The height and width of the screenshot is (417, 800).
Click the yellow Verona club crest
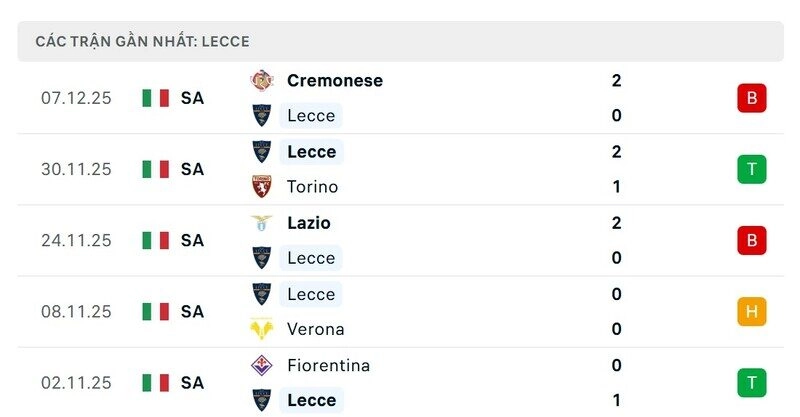pyautogui.click(x=262, y=329)
